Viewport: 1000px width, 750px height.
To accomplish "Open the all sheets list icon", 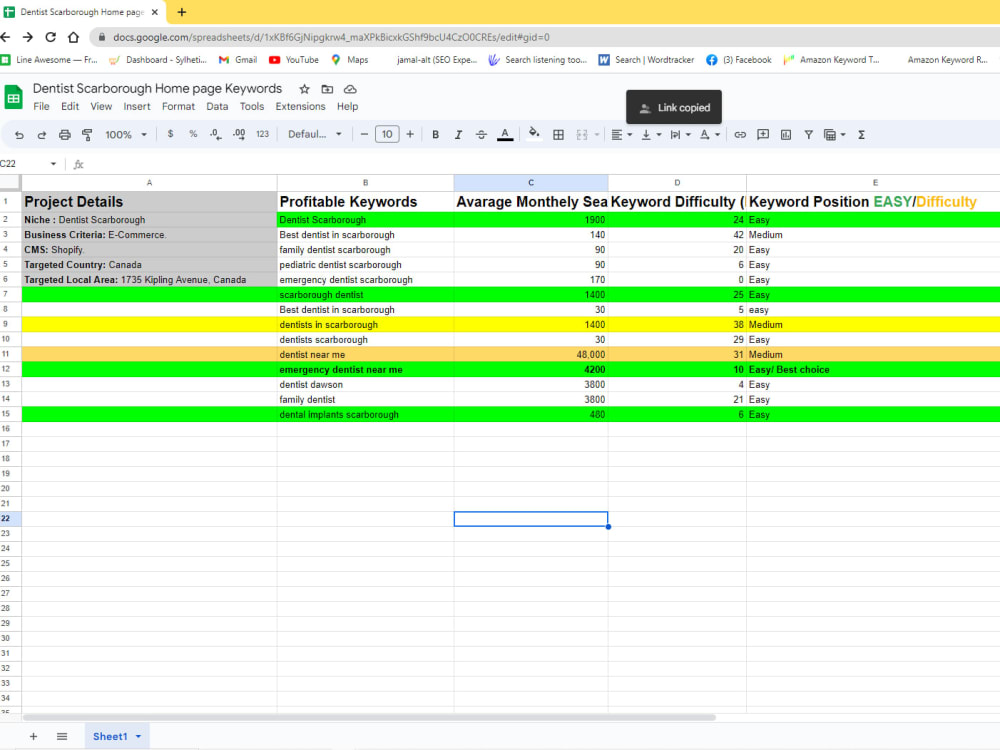I will 62,737.
